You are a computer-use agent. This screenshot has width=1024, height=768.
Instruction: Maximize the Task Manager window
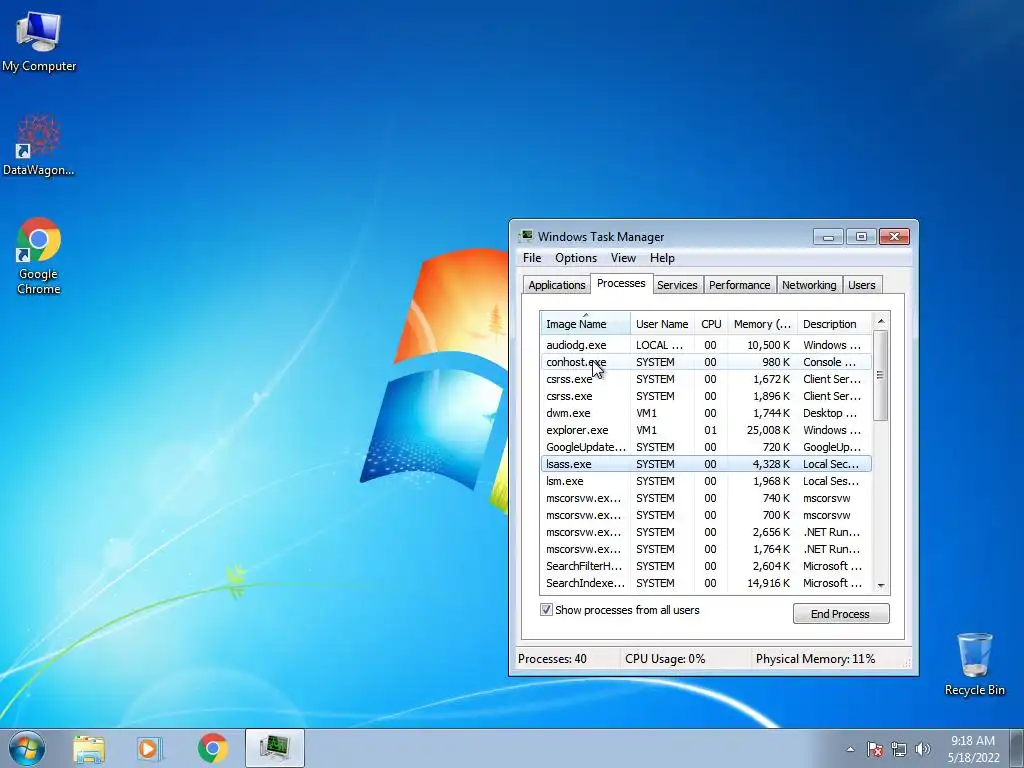click(861, 236)
